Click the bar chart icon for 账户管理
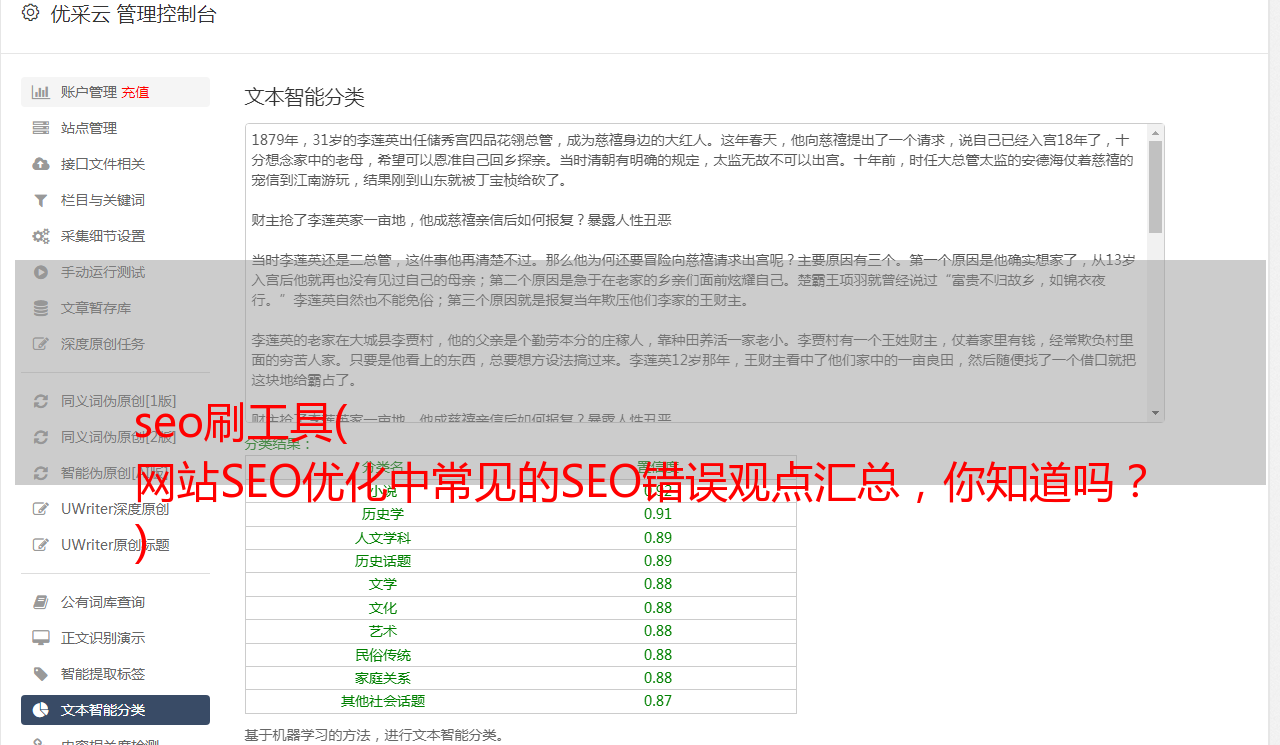Image resolution: width=1280 pixels, height=745 pixels. point(41,92)
